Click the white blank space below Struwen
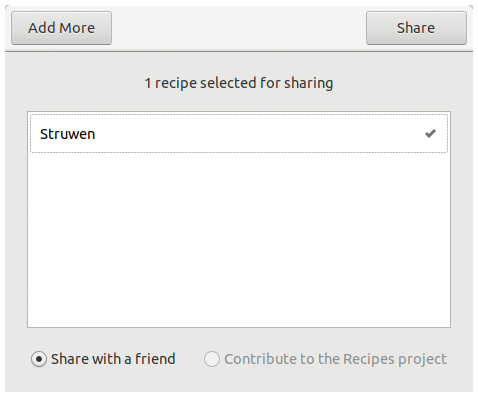This screenshot has height=397, width=478. (x=239, y=240)
